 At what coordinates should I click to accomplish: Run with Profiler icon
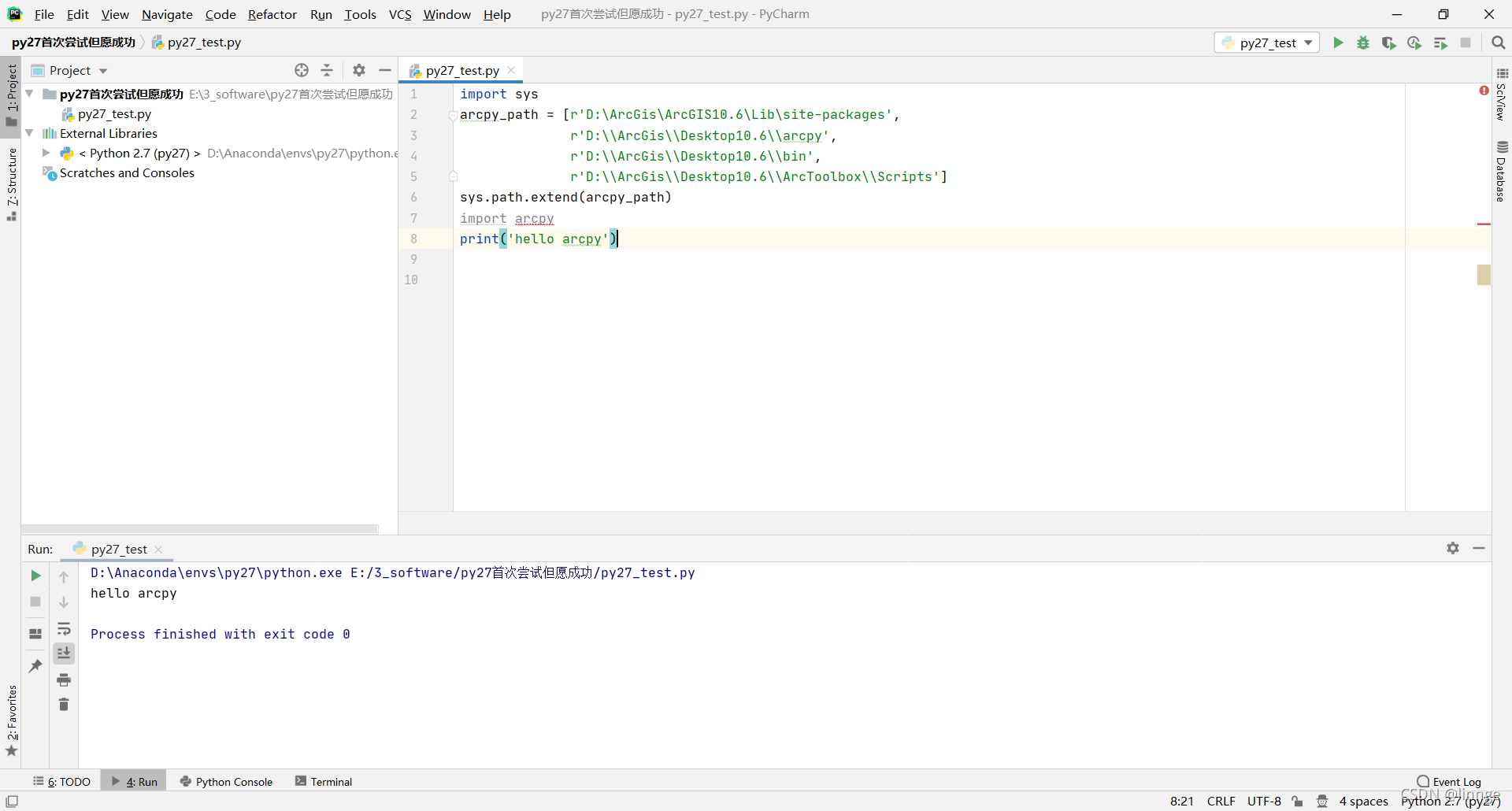coord(1414,43)
